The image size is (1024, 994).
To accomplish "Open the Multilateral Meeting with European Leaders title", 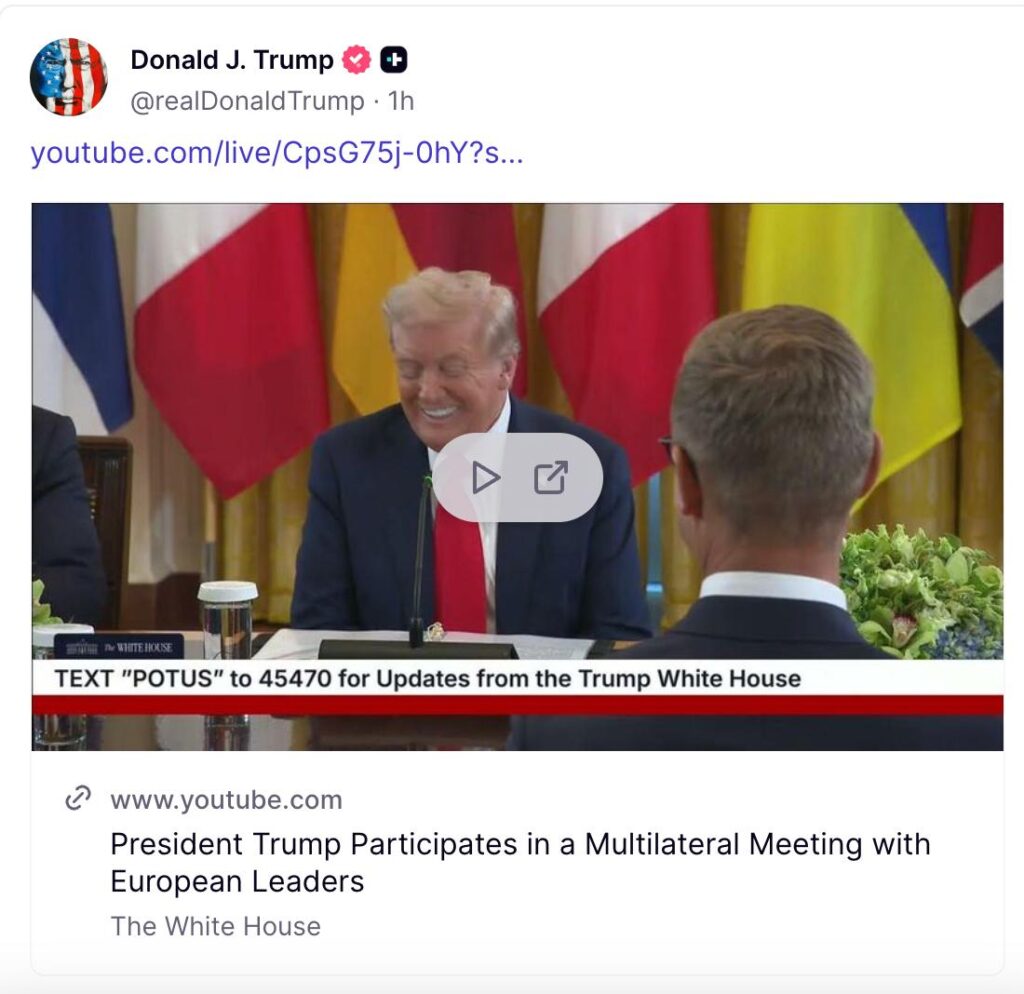I will tap(520, 862).
